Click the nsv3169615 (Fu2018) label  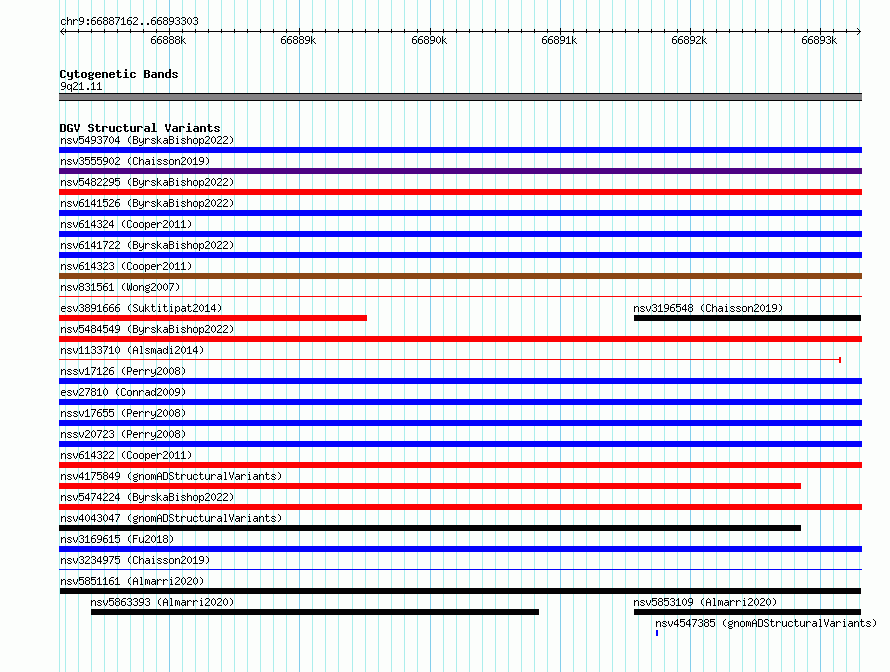tap(117, 539)
